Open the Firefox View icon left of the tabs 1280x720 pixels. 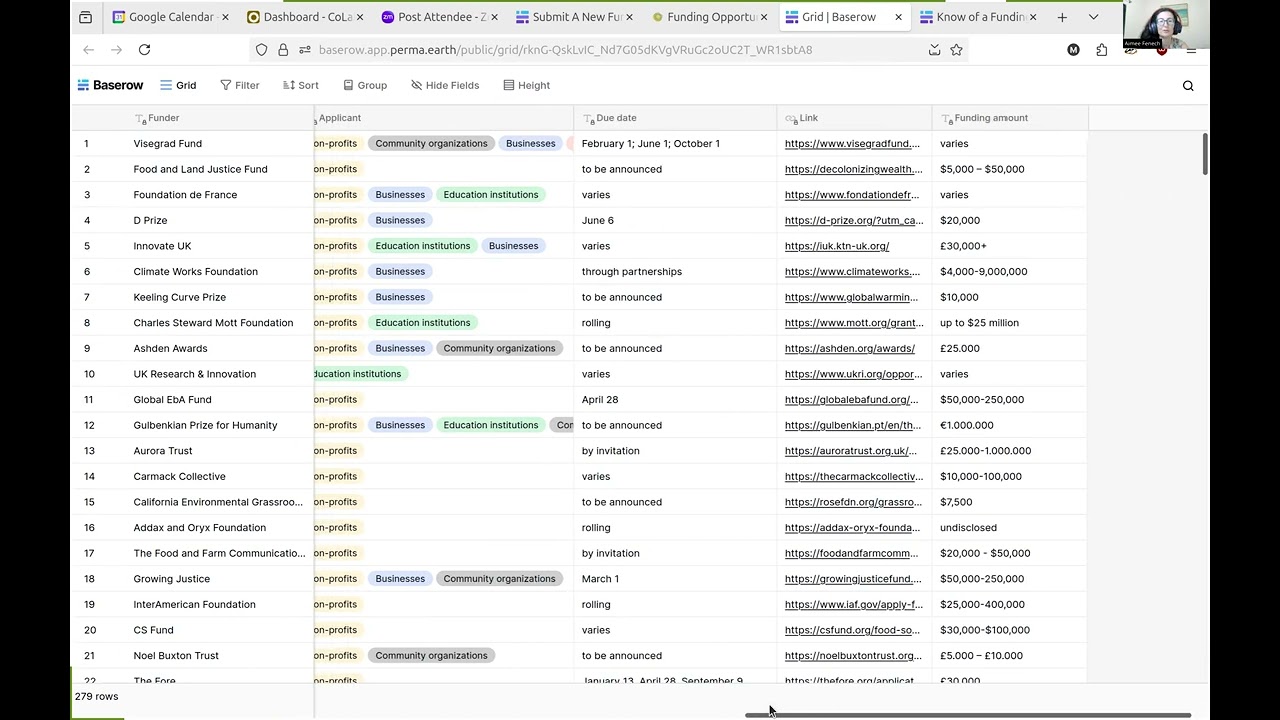tap(85, 17)
